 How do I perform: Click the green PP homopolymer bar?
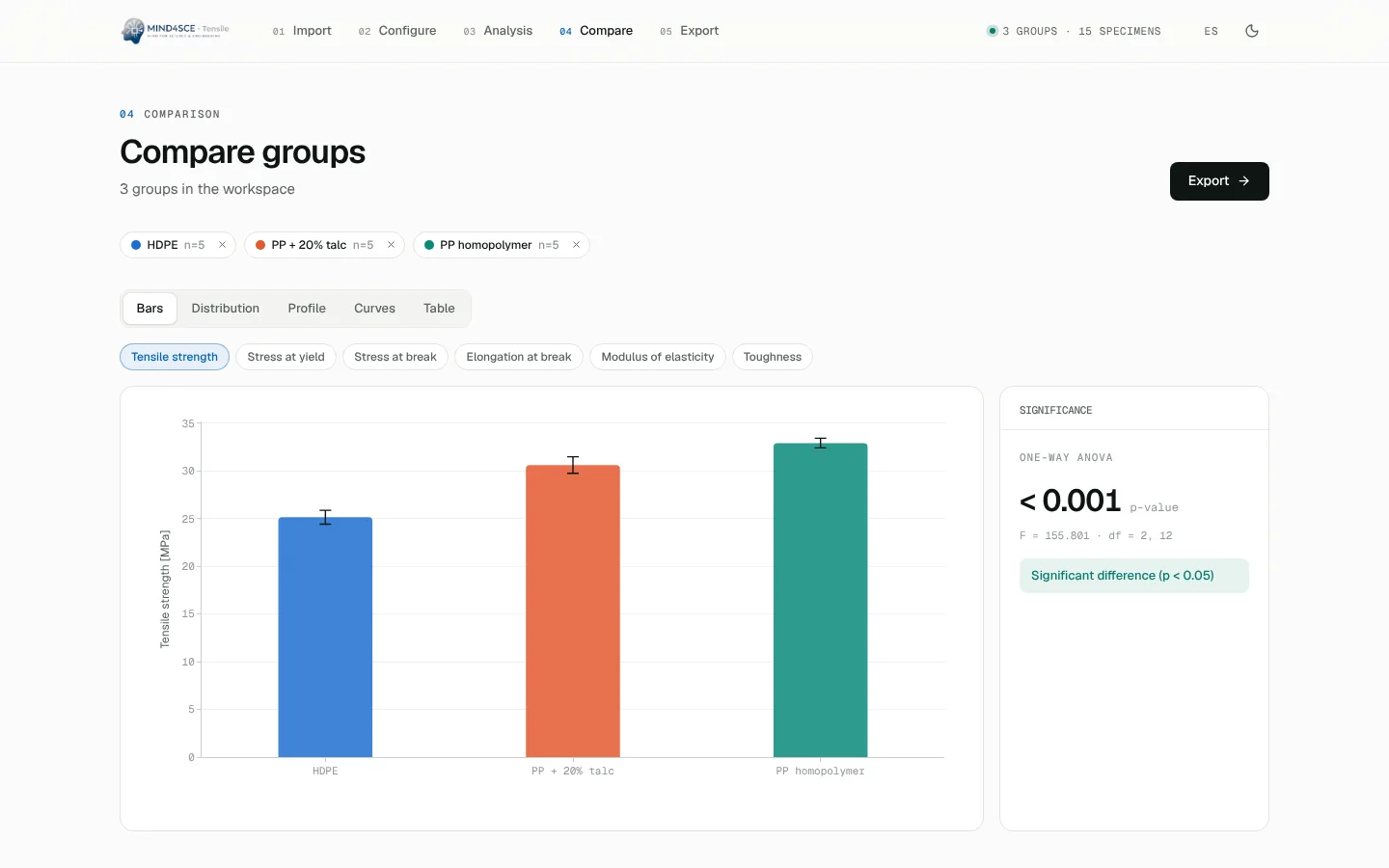821,600
